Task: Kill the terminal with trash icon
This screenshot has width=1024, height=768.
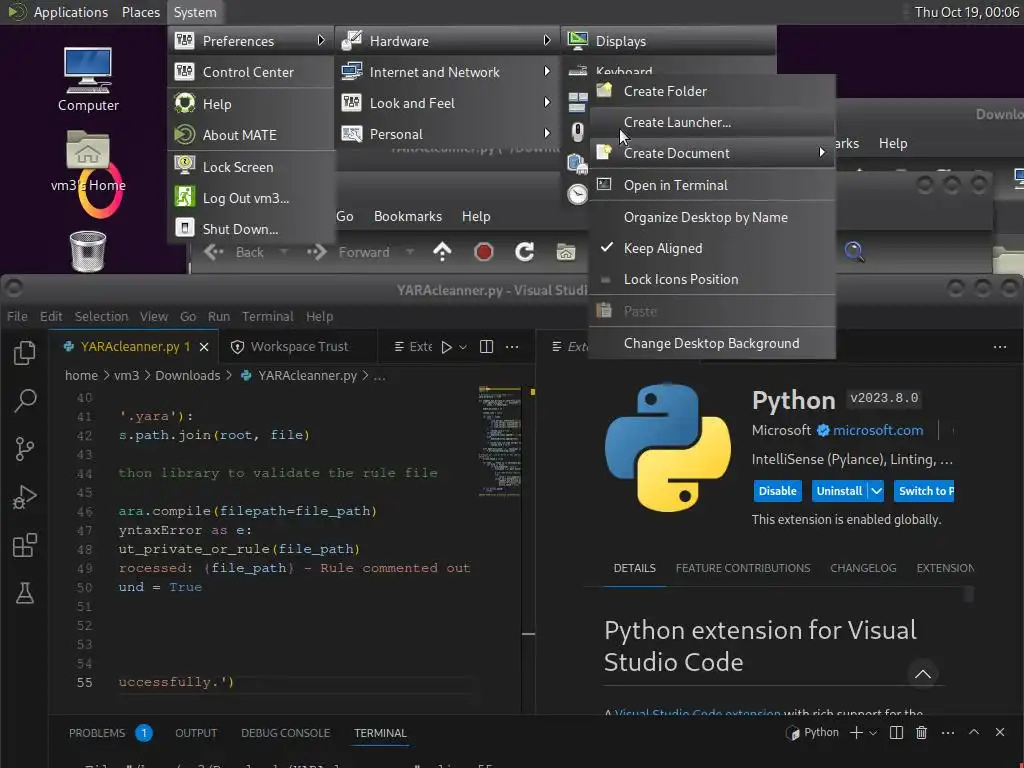Action: click(921, 733)
